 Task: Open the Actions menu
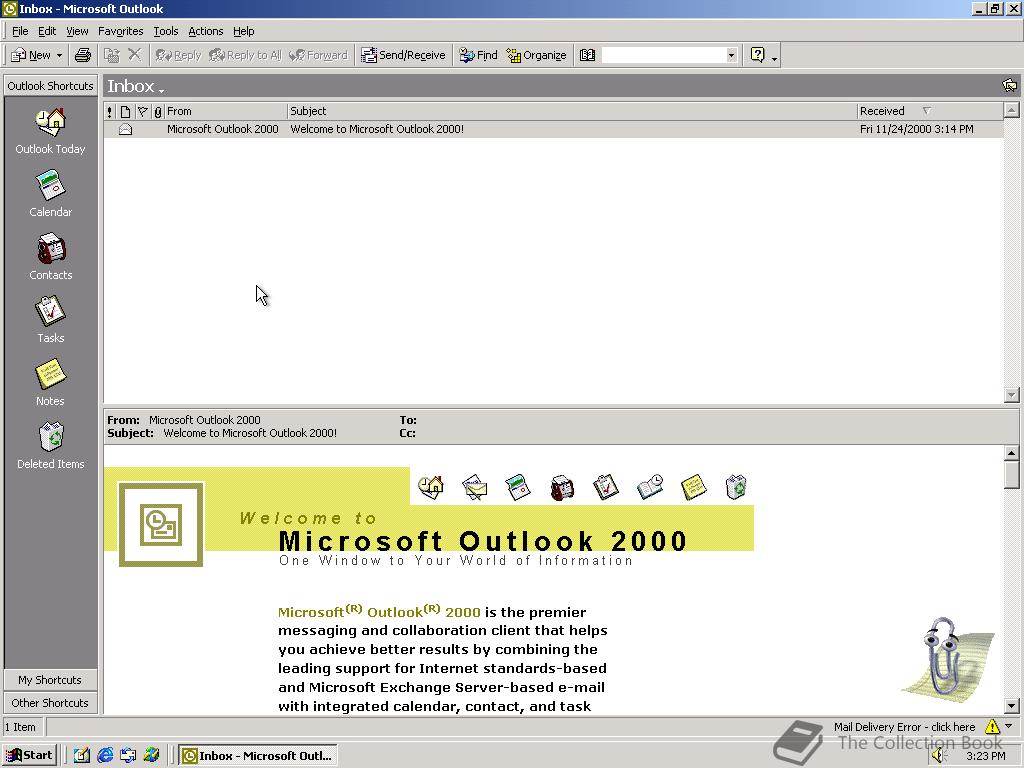point(206,31)
